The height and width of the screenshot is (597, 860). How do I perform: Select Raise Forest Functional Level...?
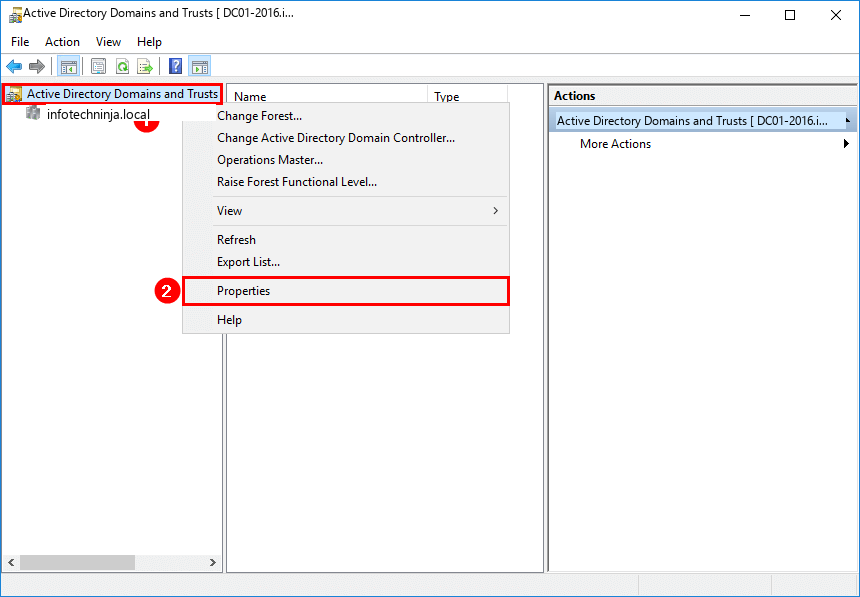pos(346,182)
